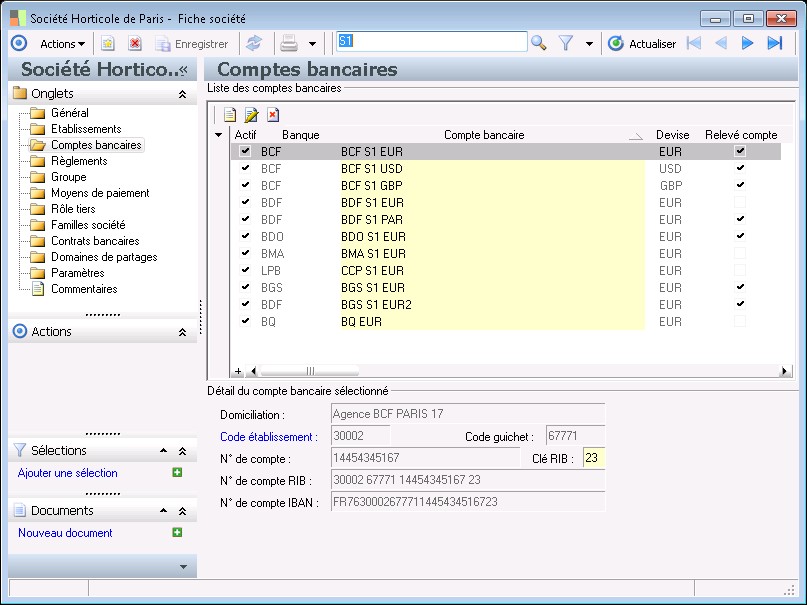
Task: Add new bank account icon in list
Action: pos(230,115)
